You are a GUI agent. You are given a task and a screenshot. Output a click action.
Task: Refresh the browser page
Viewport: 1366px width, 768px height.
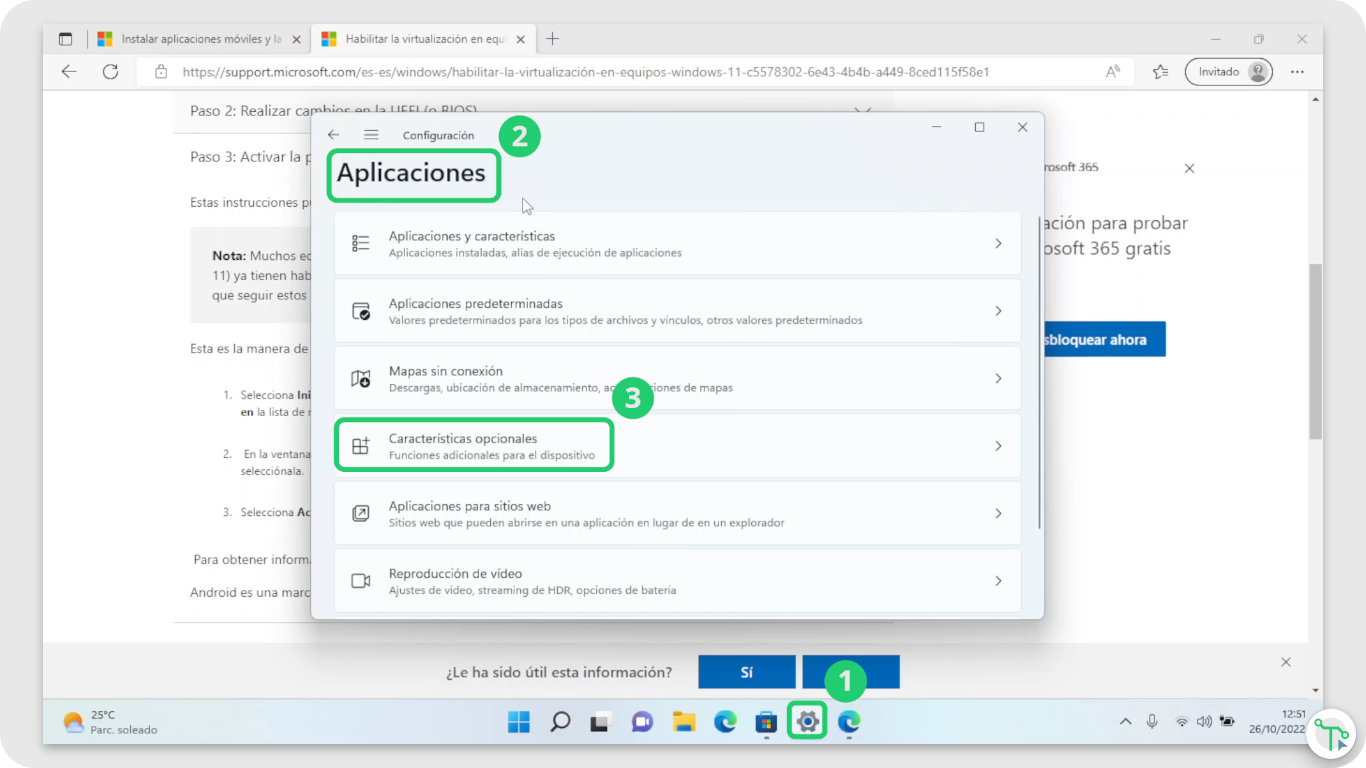coord(111,72)
